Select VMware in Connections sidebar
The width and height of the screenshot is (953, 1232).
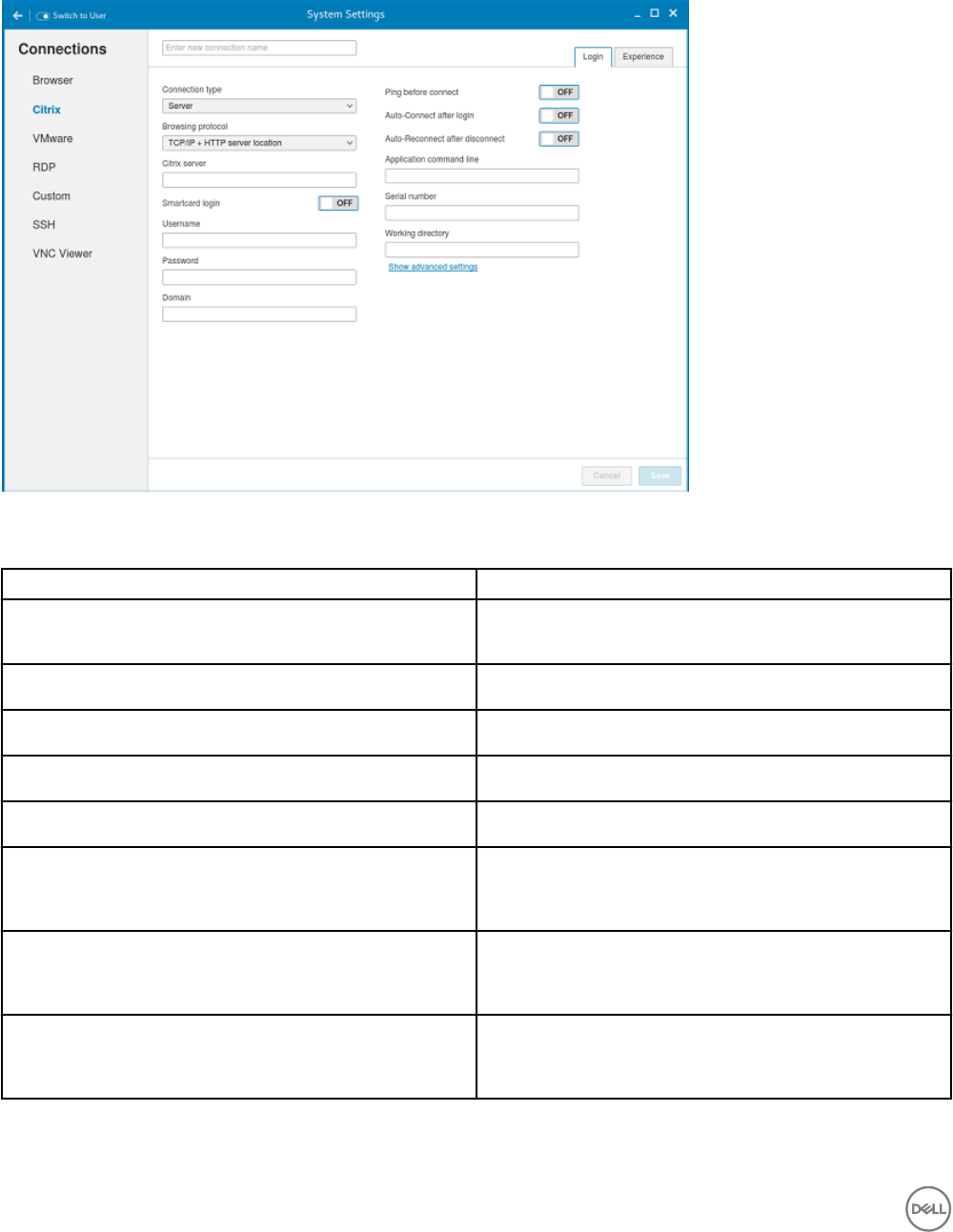click(x=52, y=138)
